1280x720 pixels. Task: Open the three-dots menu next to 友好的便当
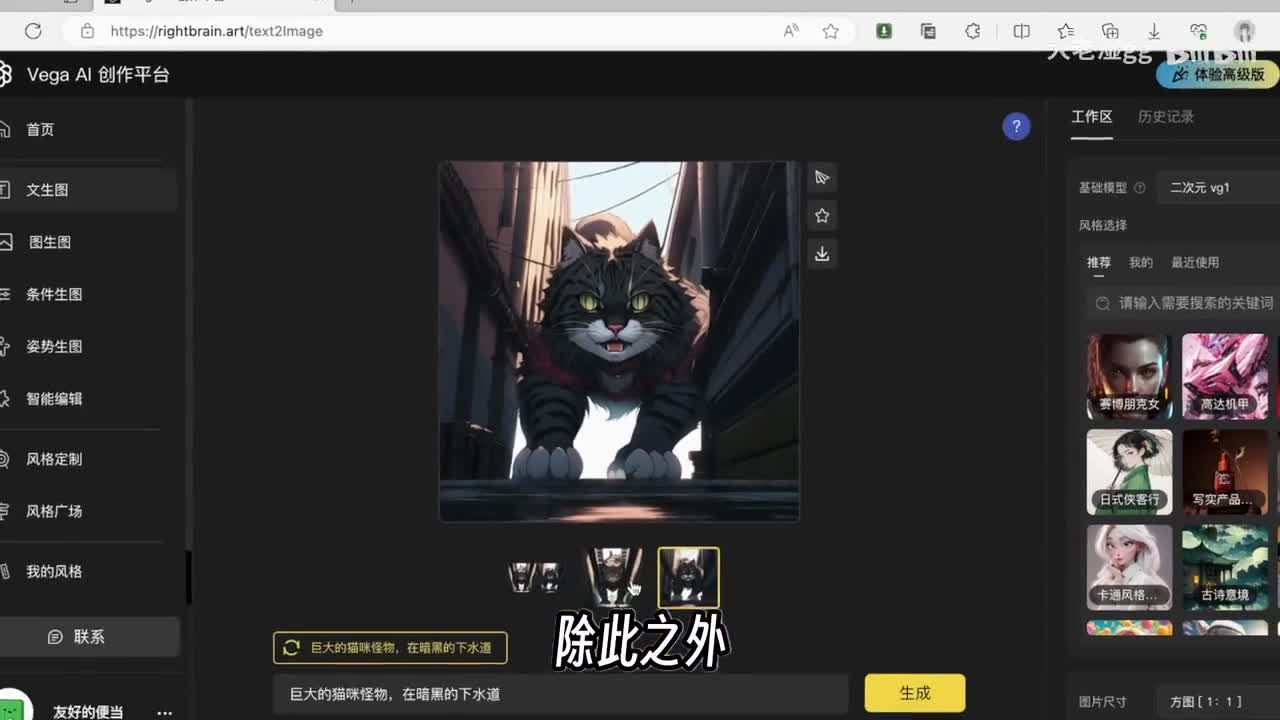tap(164, 712)
